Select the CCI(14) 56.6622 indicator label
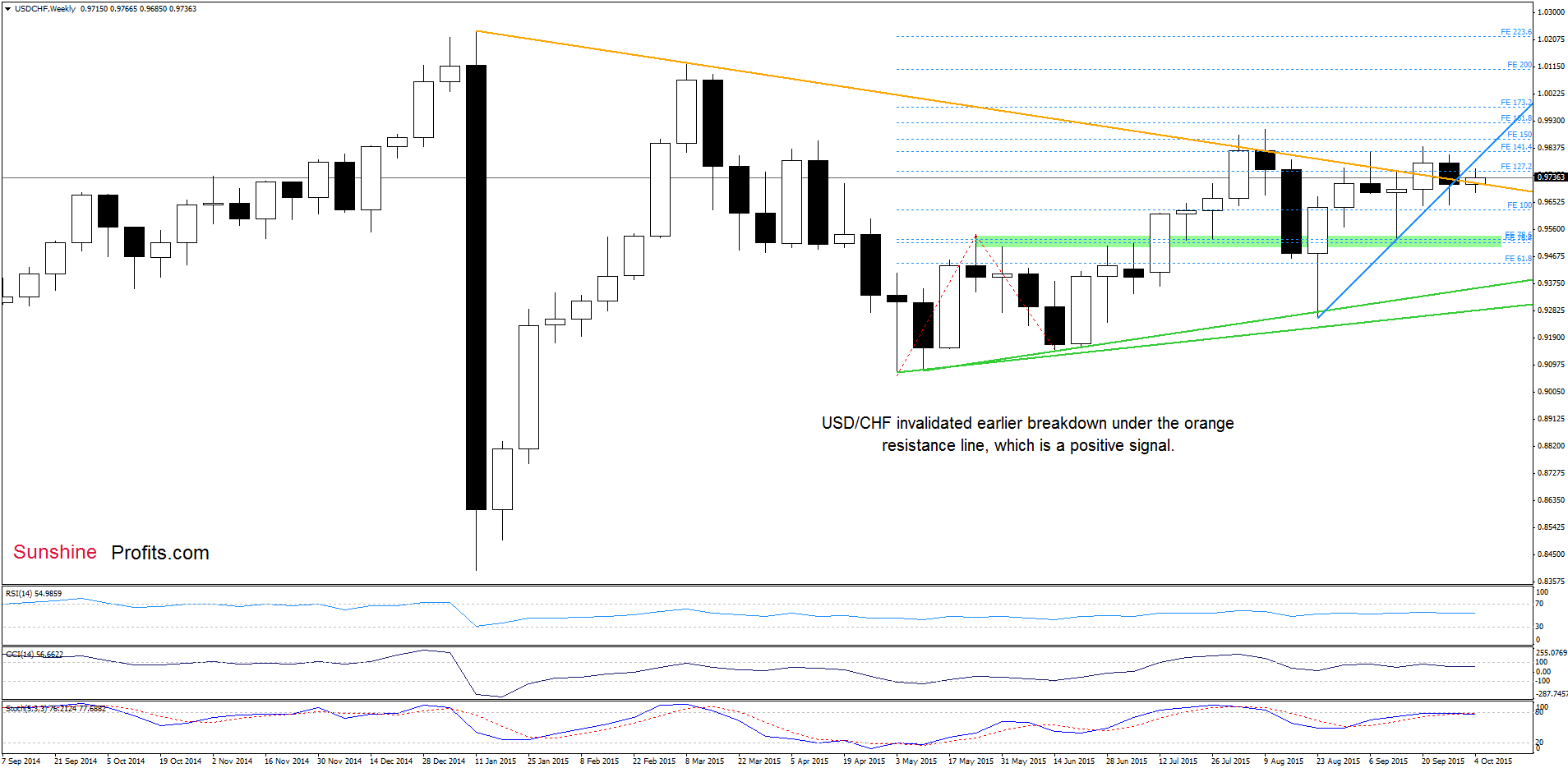The height and width of the screenshot is (768, 1568). click(x=34, y=655)
